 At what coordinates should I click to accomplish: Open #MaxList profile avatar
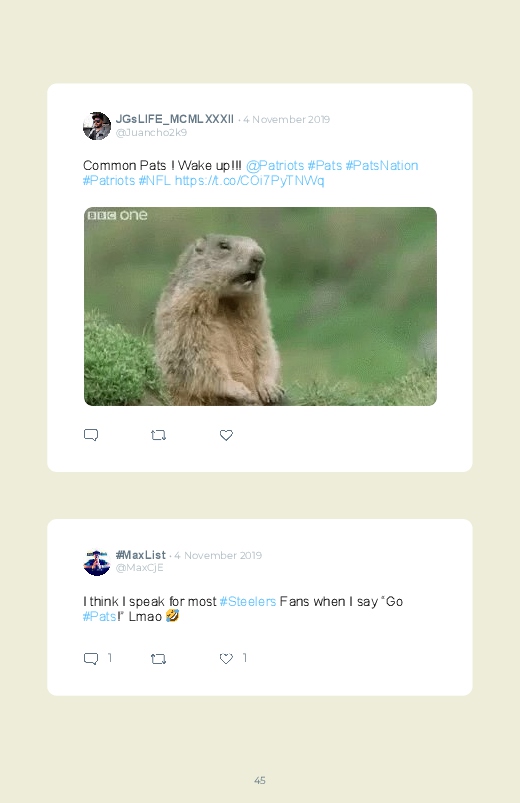97,562
